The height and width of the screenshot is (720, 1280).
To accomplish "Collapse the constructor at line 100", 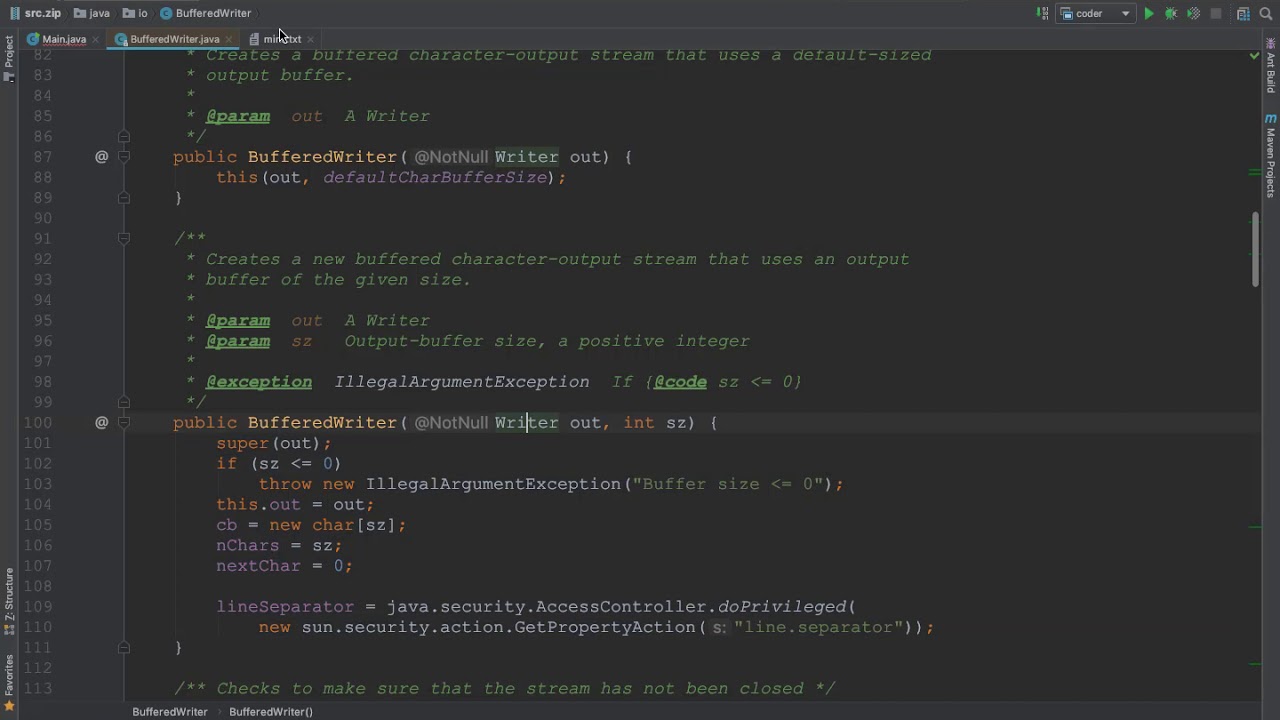I will 124,422.
